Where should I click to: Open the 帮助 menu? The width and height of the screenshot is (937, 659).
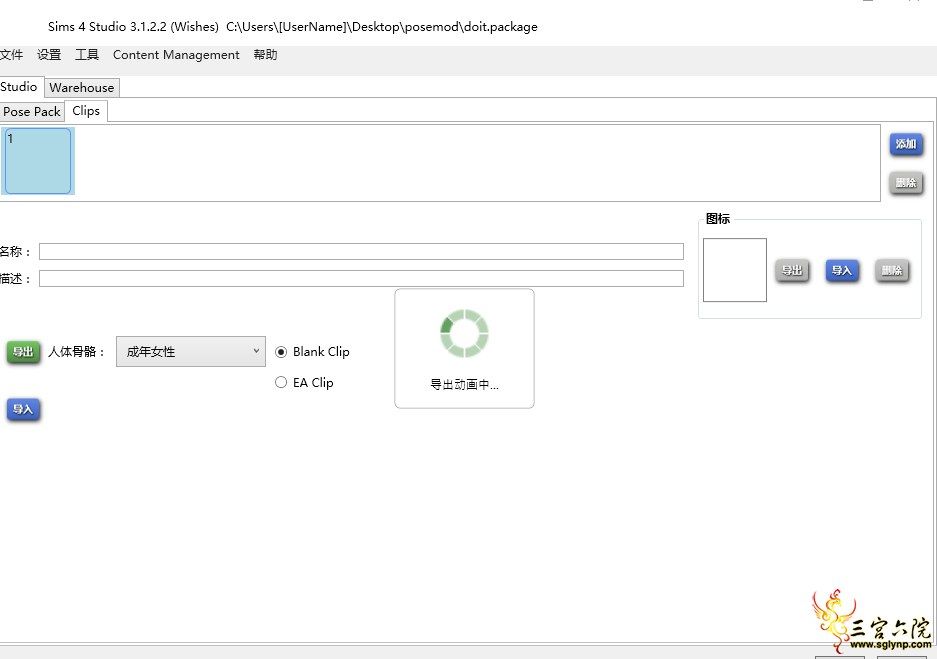pos(265,55)
